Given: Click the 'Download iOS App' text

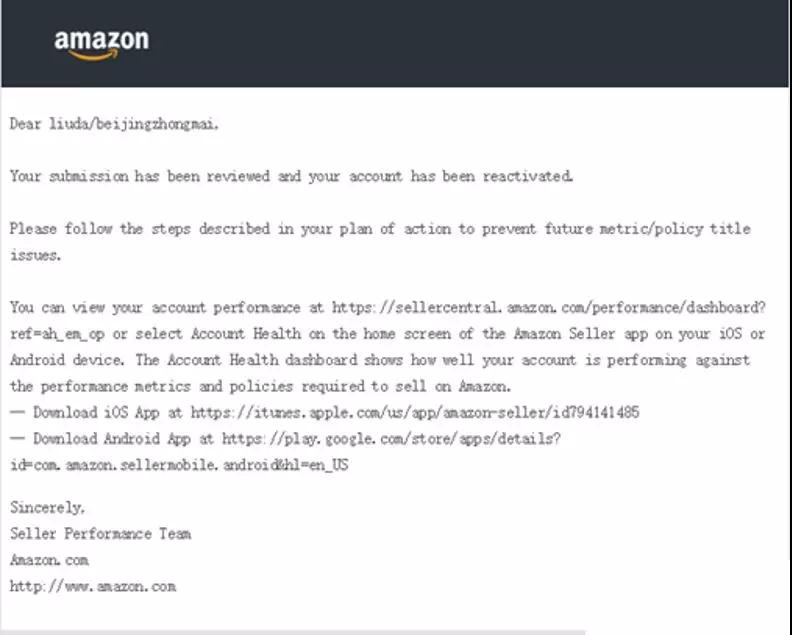Looking at the screenshot, I should [x=96, y=413].
